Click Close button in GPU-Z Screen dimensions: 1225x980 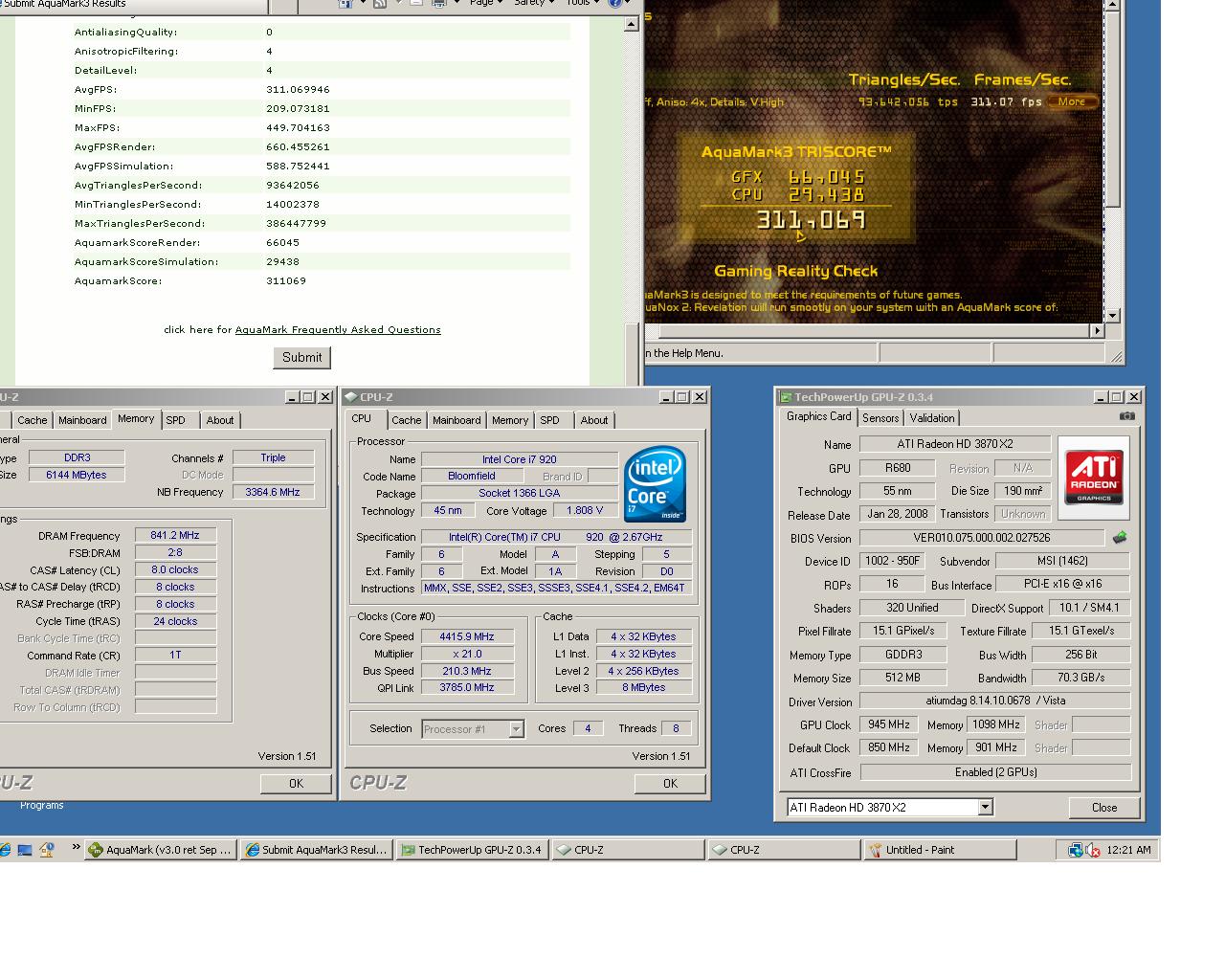click(x=1104, y=808)
